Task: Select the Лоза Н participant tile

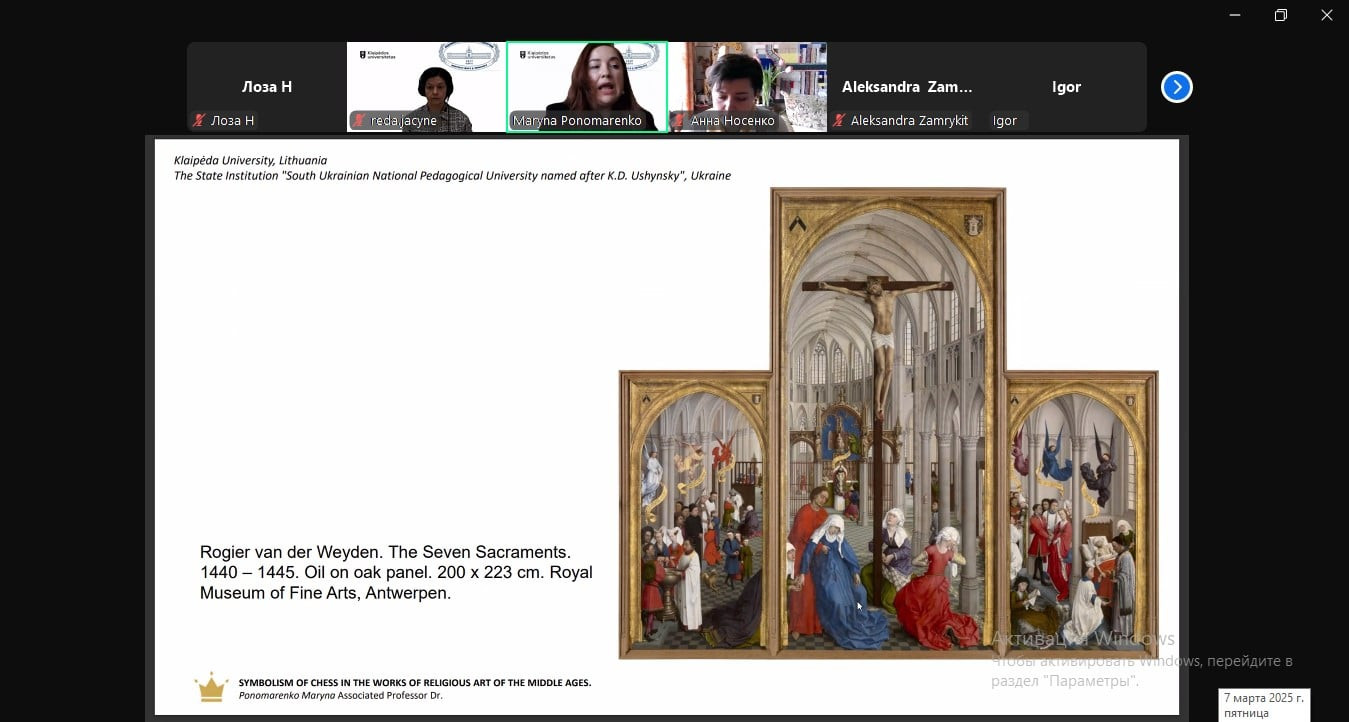Action: coord(266,87)
